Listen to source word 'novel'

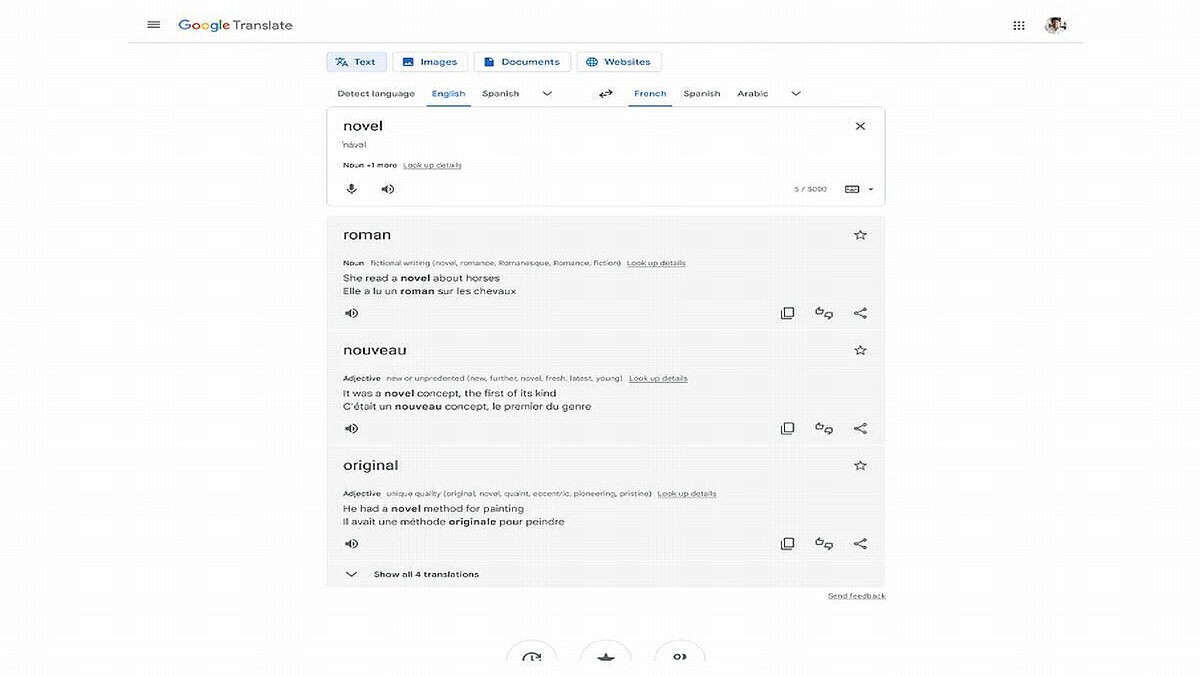pyautogui.click(x=387, y=189)
